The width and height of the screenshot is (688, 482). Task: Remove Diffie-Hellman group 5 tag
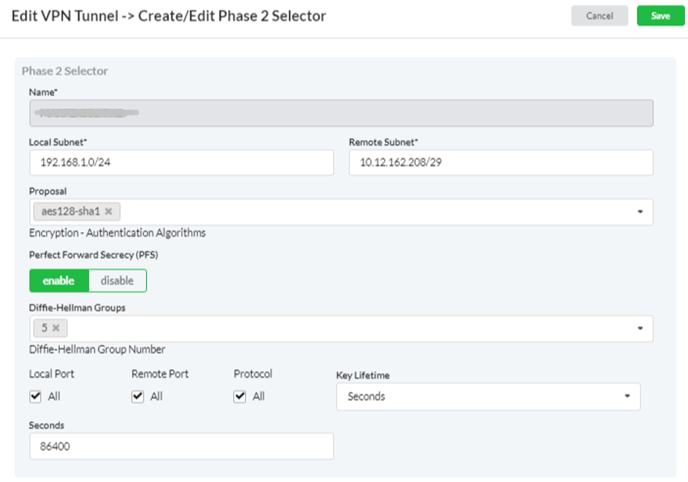[x=56, y=328]
